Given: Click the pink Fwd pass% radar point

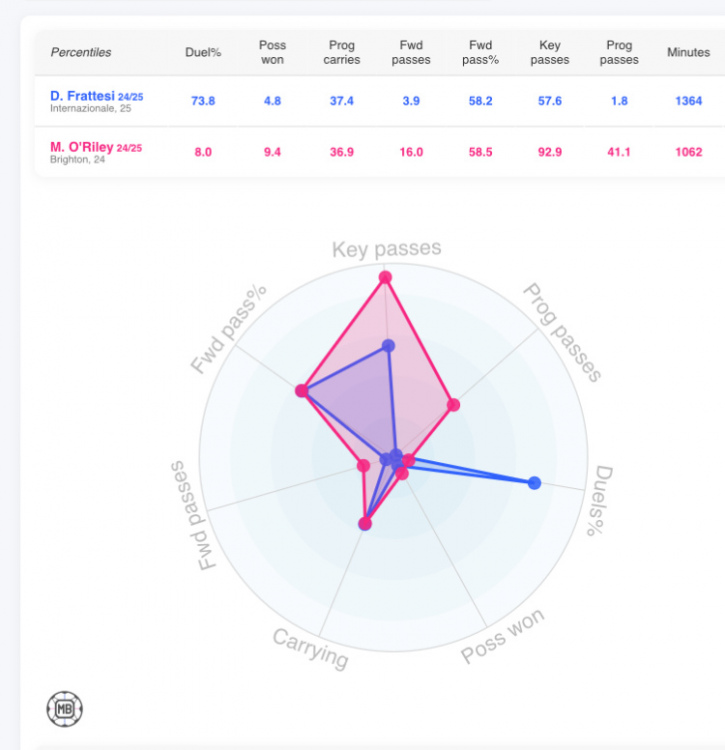Looking at the screenshot, I should (x=301, y=390).
